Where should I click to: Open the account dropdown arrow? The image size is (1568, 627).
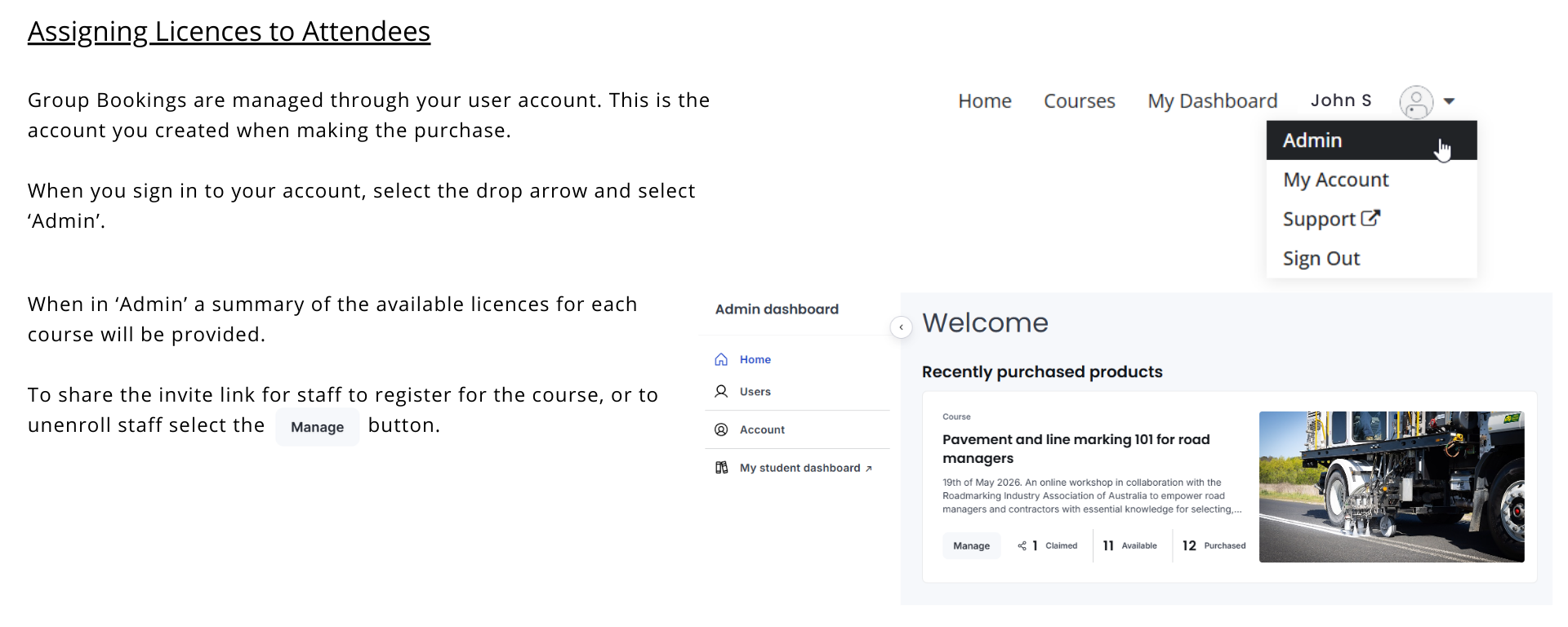[x=1449, y=101]
